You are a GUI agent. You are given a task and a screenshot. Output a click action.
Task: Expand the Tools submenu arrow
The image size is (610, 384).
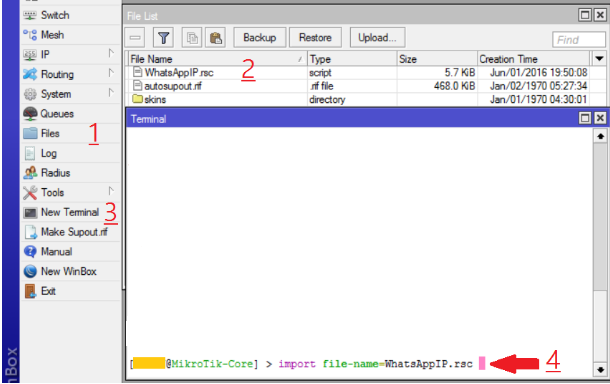tap(111, 191)
